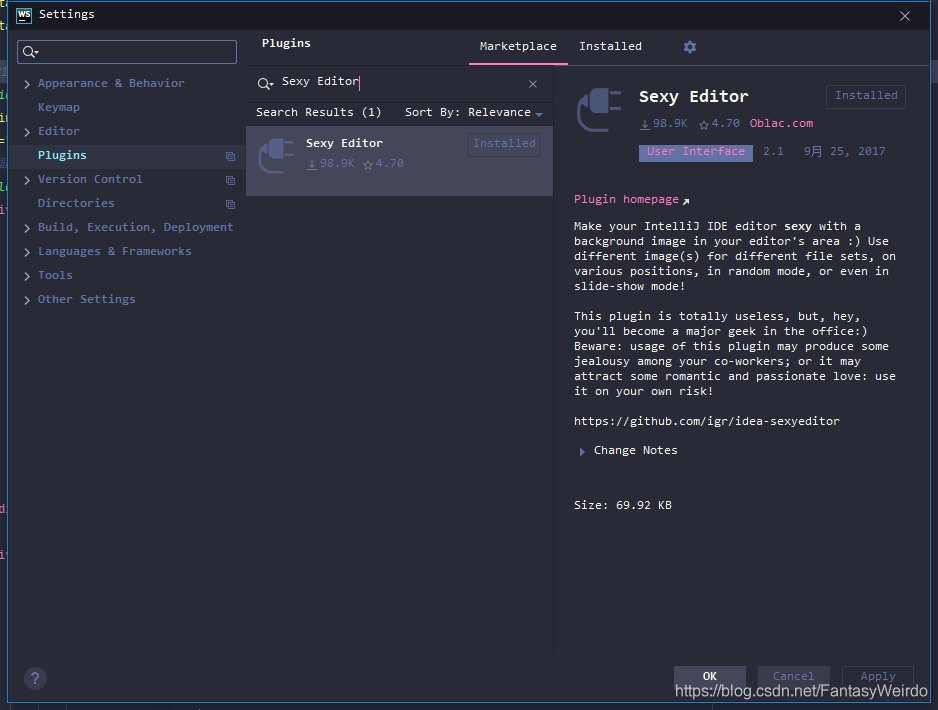
Task: Expand Build, Execution, Deployment section
Action: coord(27,228)
